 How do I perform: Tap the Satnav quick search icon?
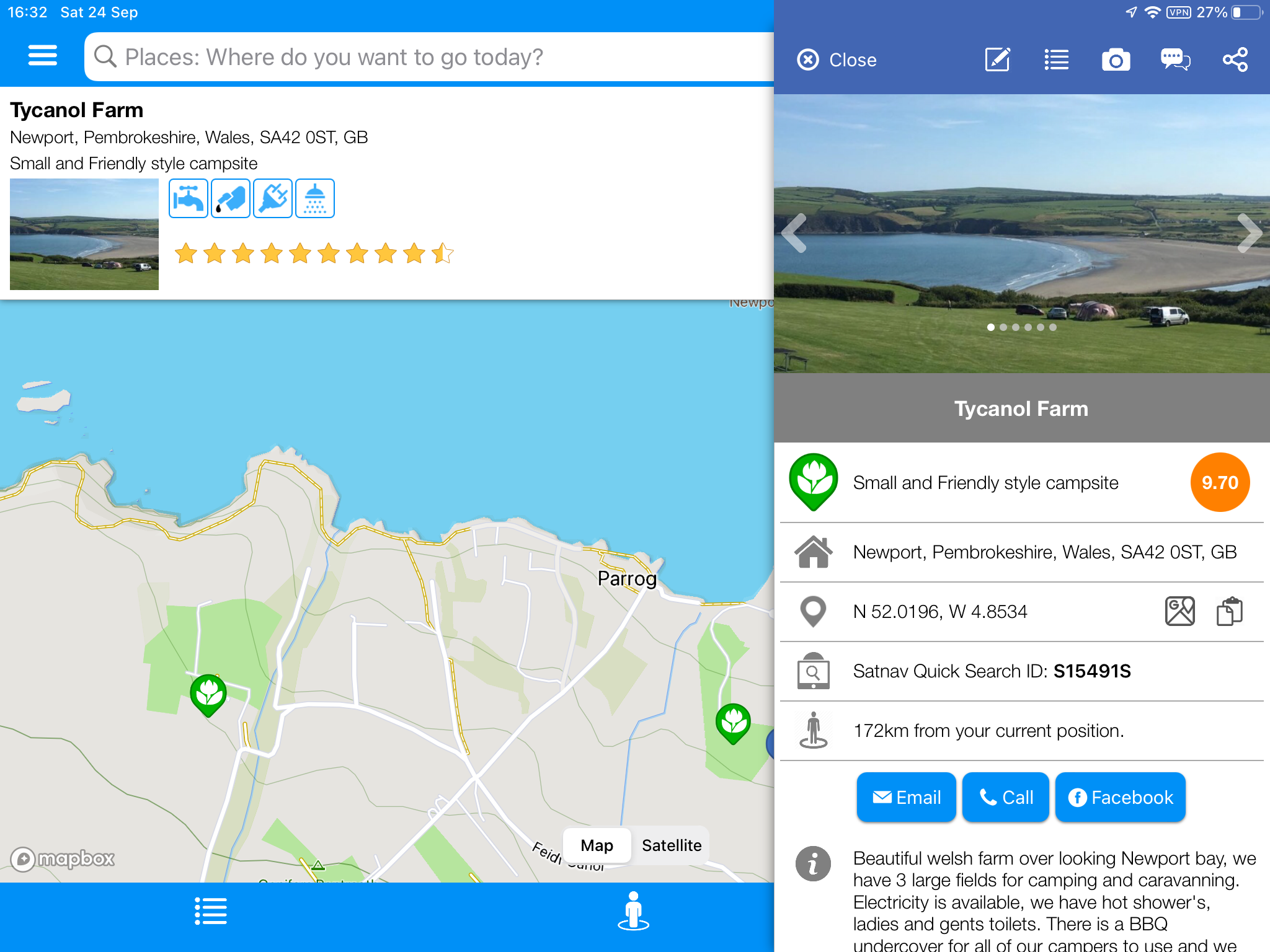(x=814, y=671)
